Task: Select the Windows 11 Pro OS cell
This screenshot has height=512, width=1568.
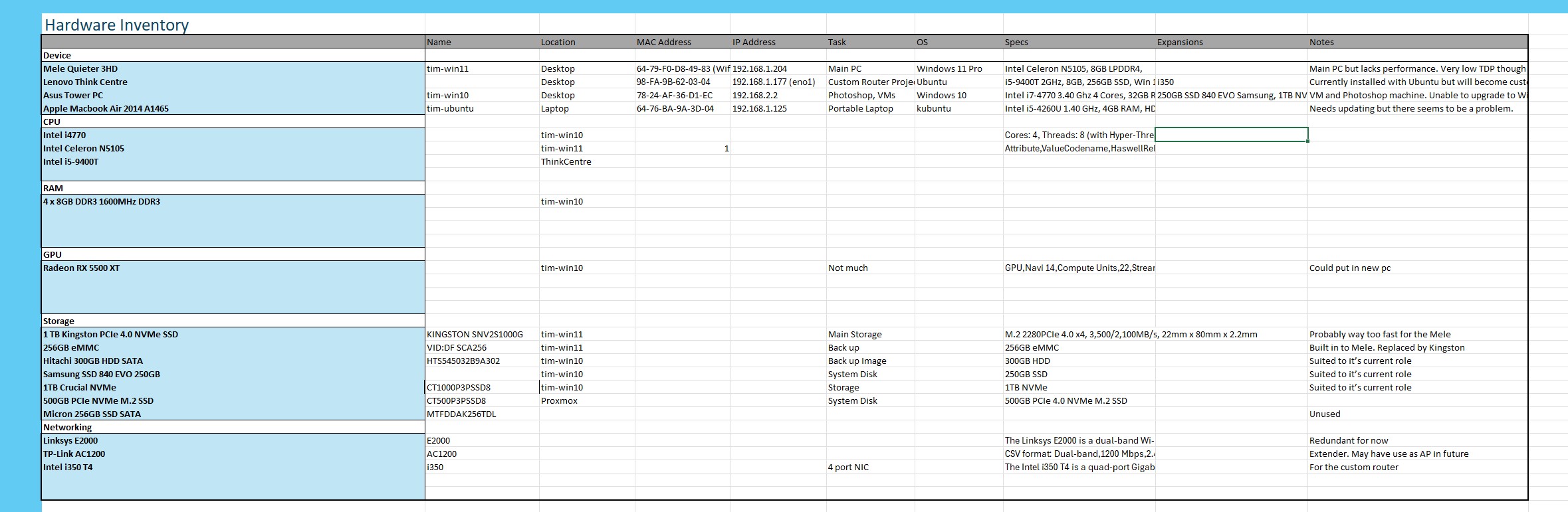Action: click(949, 68)
